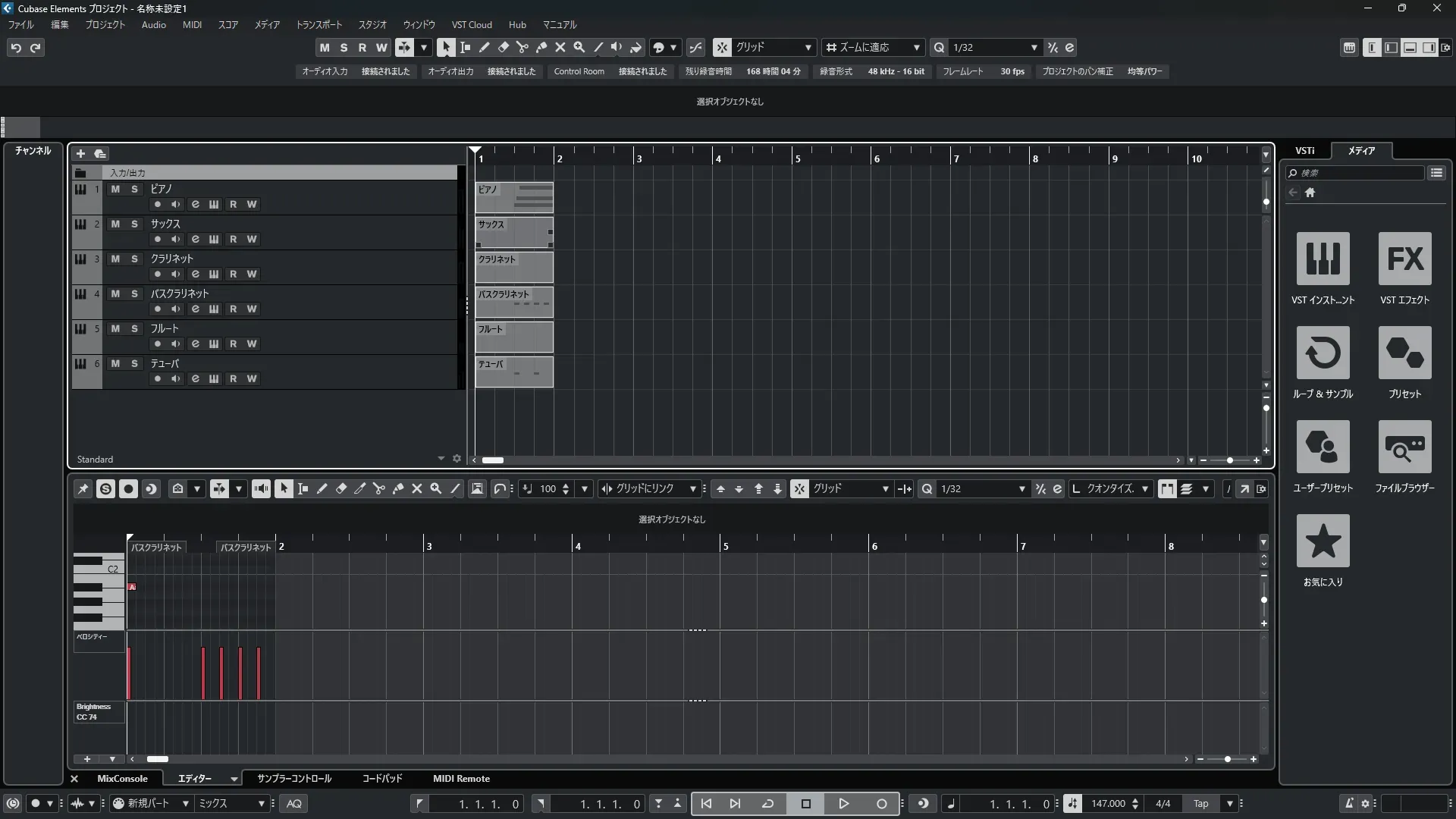Click the Add Track plus icon
This screenshot has height=819, width=1456.
[81, 154]
